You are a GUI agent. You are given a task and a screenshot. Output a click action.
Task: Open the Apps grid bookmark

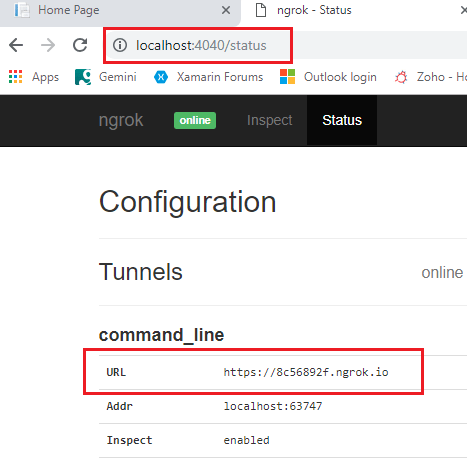tap(34, 77)
